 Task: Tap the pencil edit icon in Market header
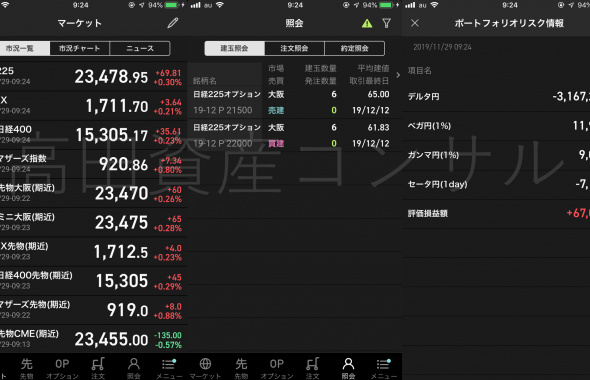tap(173, 23)
